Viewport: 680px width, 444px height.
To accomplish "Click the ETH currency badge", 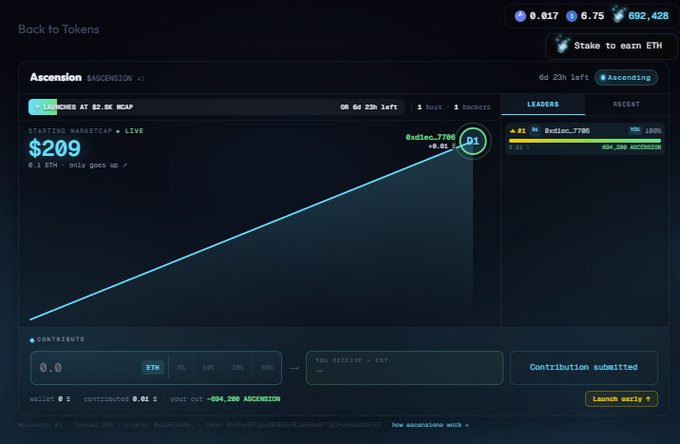I will pos(153,368).
